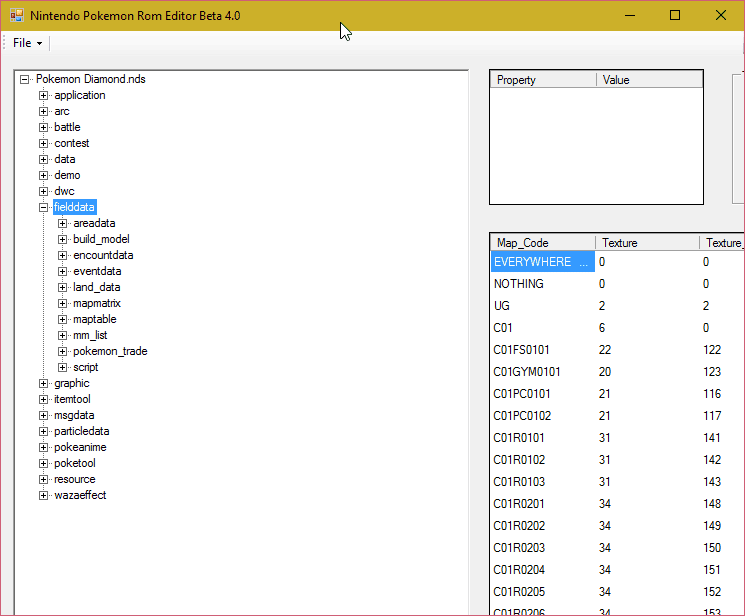Expand the dwc folder node
The width and height of the screenshot is (745, 616).
click(x=43, y=192)
